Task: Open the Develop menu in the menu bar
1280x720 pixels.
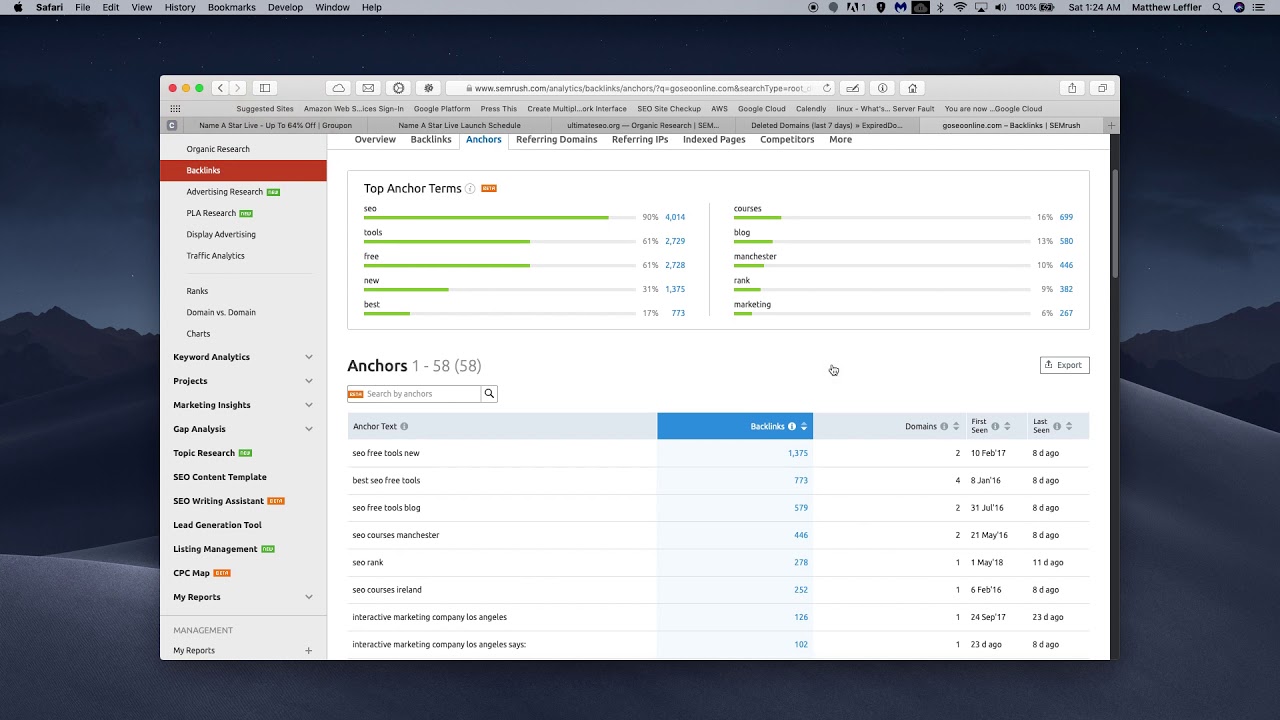Action: (285, 7)
